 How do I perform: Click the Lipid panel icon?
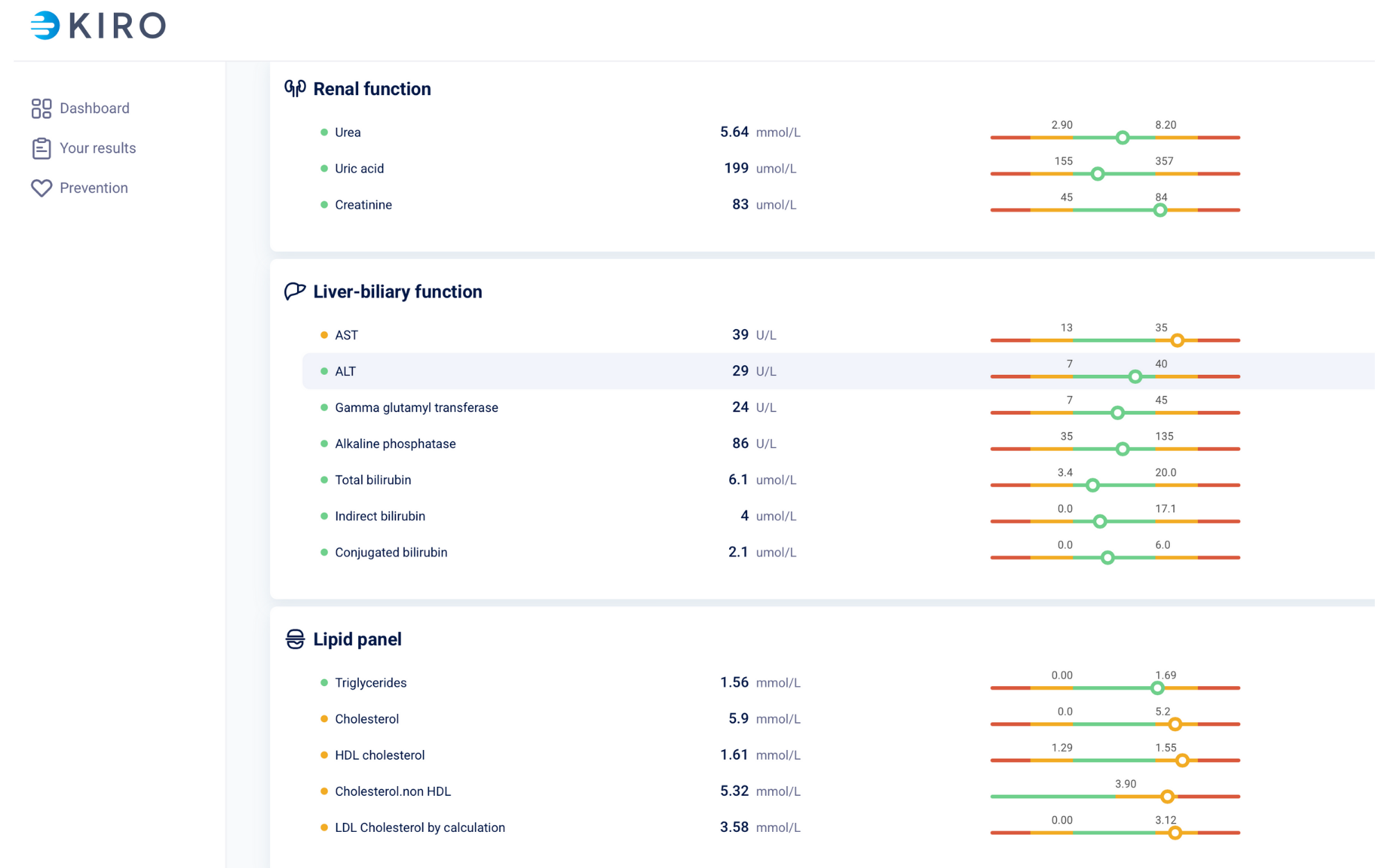tap(295, 639)
